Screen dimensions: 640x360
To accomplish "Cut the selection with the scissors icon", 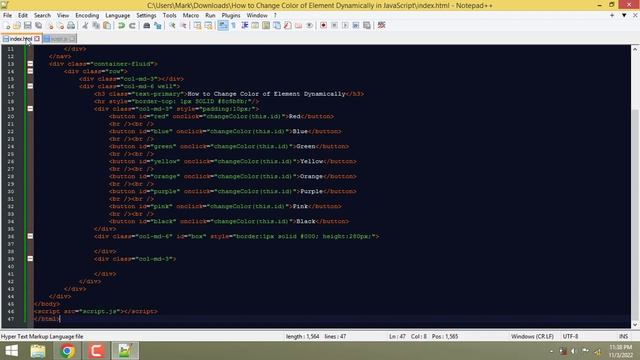I will pos(85,25).
